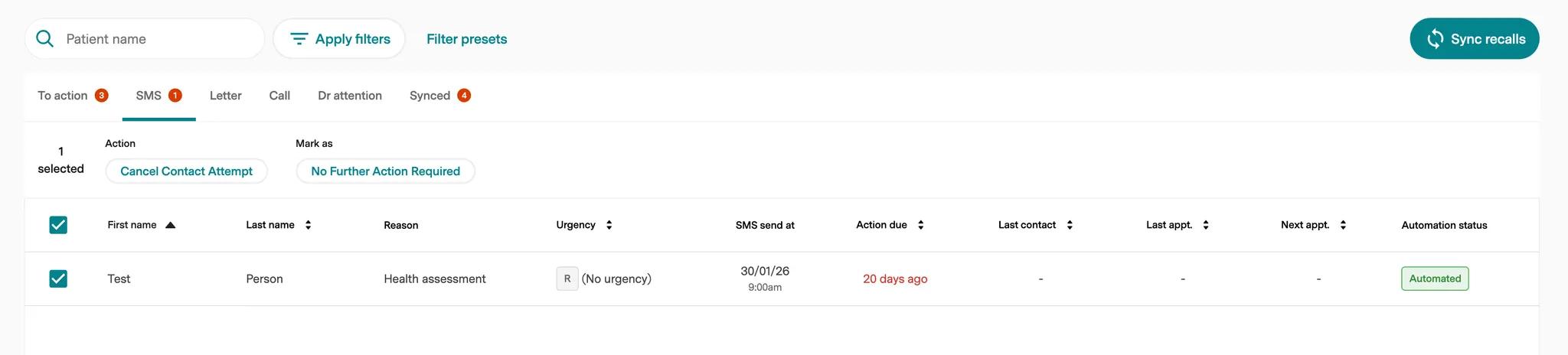
Task: Click the Last appt. sort arrows
Action: coord(1206,225)
